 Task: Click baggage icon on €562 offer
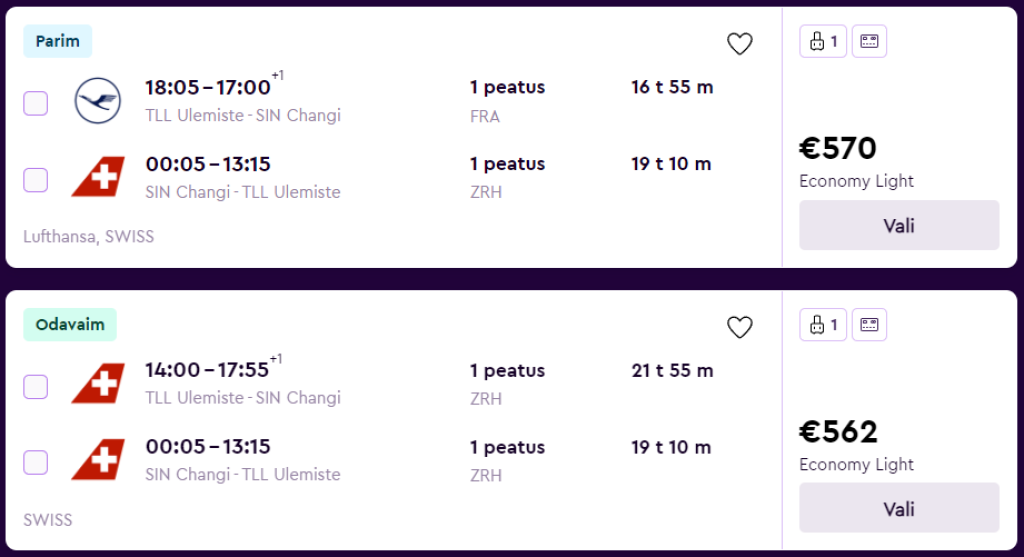click(823, 325)
